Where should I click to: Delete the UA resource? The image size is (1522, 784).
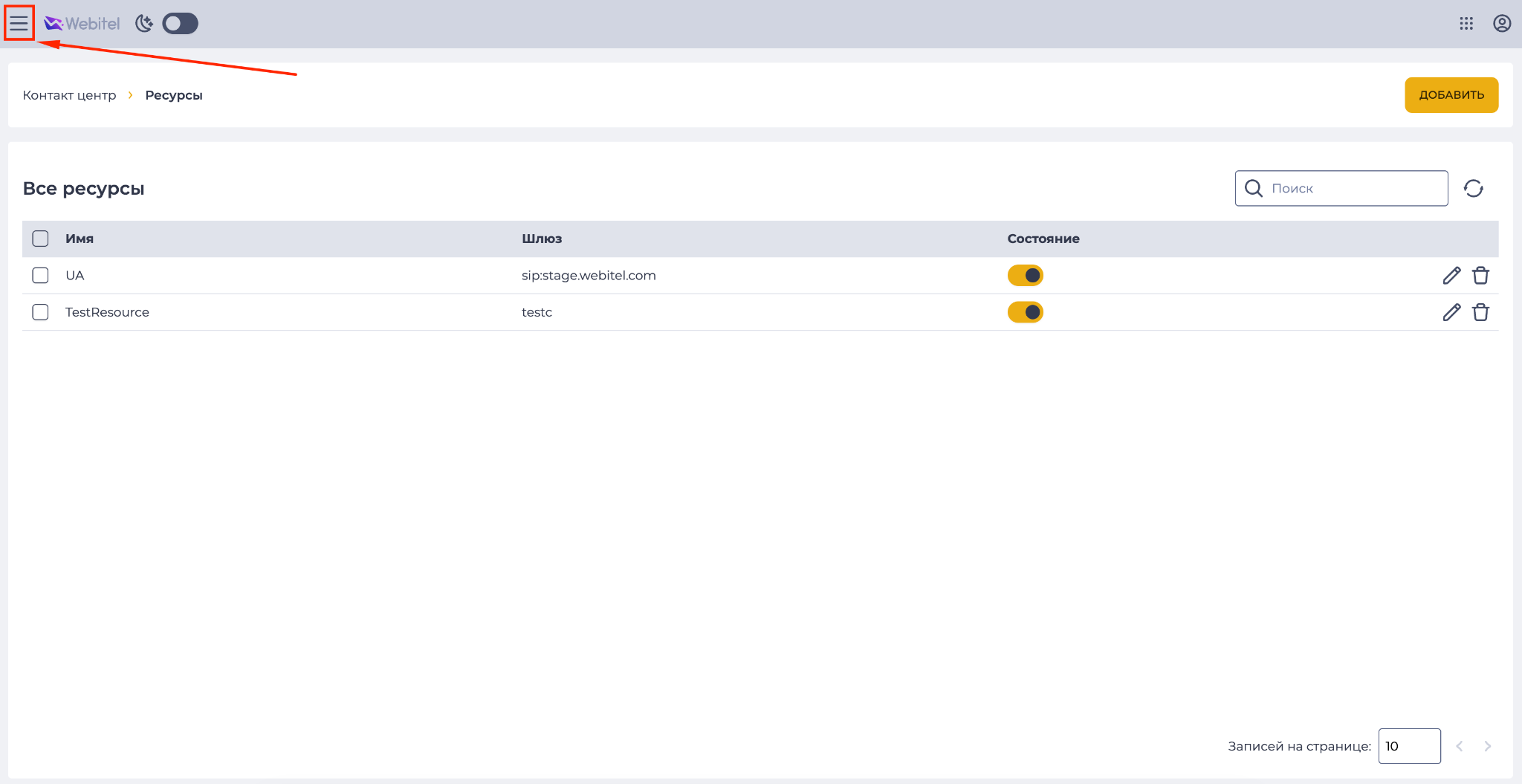pyautogui.click(x=1480, y=276)
